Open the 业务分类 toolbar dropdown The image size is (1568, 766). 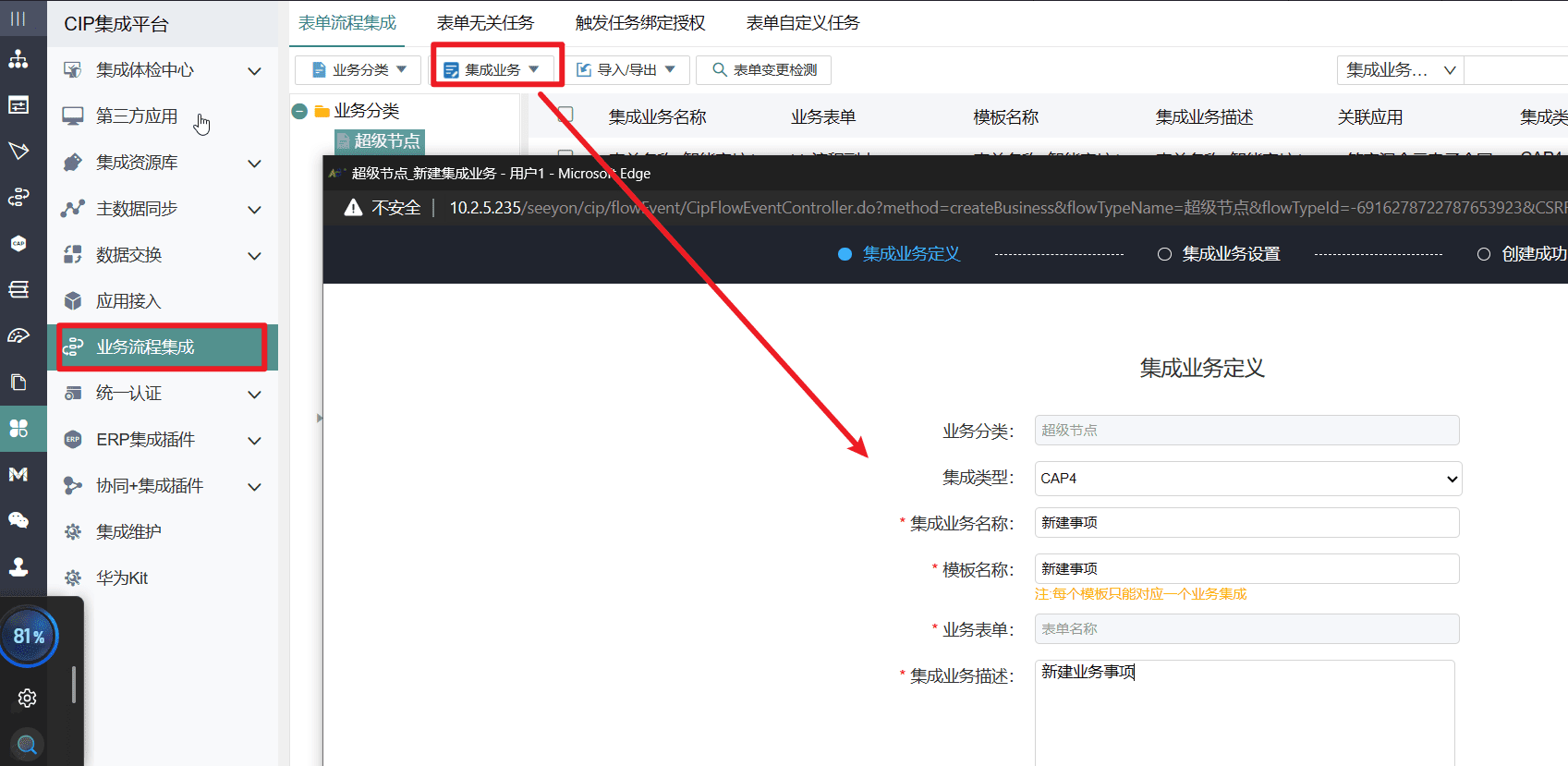coord(359,70)
